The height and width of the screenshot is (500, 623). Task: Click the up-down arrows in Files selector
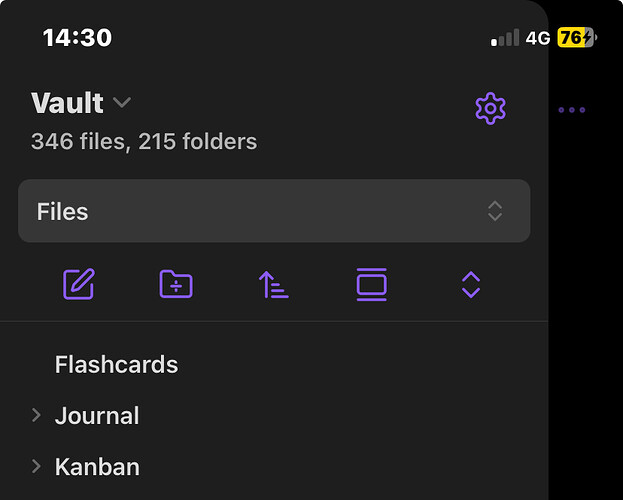pos(494,211)
